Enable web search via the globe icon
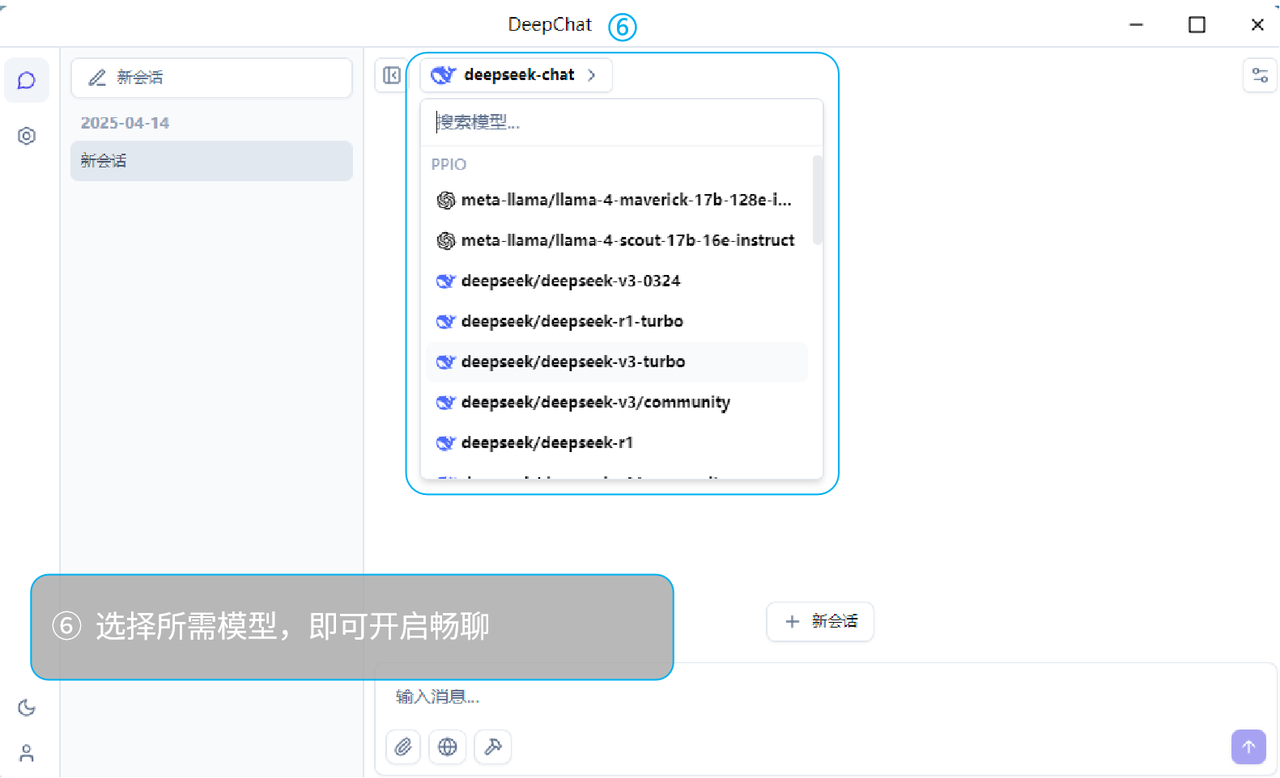This screenshot has height=778, width=1280. click(447, 747)
